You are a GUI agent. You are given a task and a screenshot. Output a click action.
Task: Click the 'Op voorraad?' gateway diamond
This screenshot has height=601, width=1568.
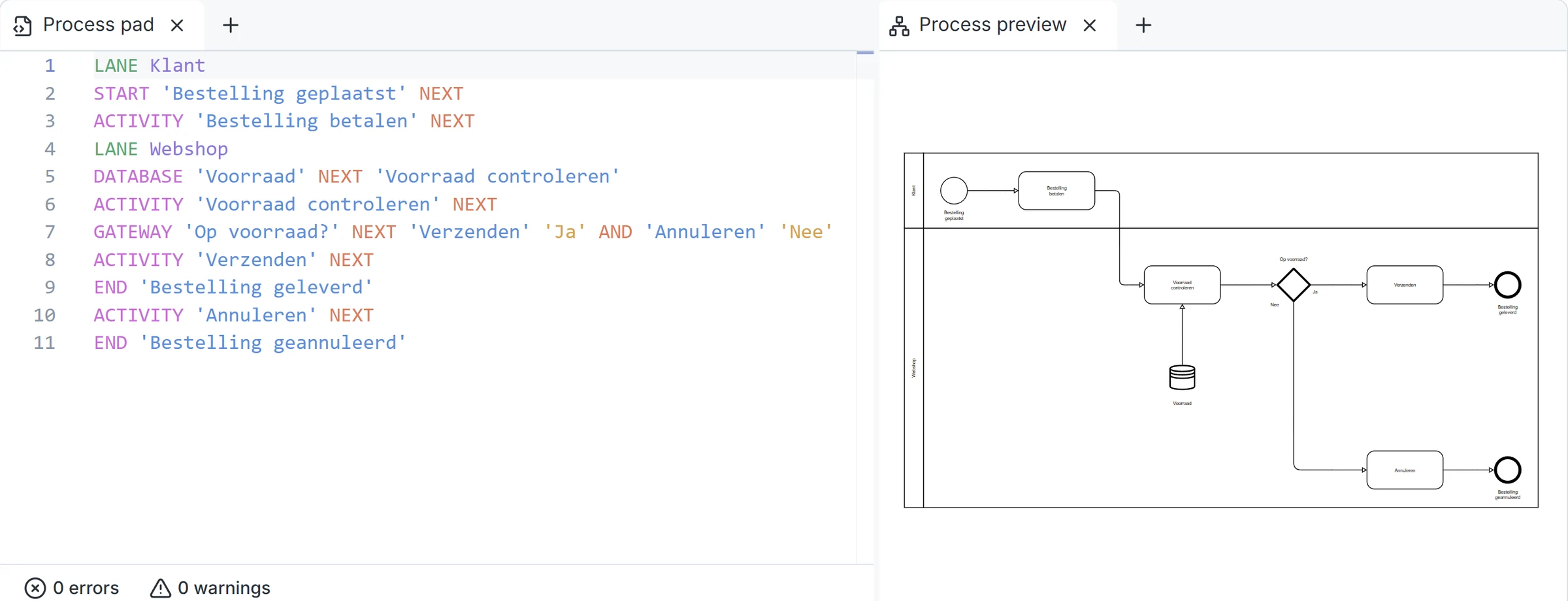[1294, 285]
